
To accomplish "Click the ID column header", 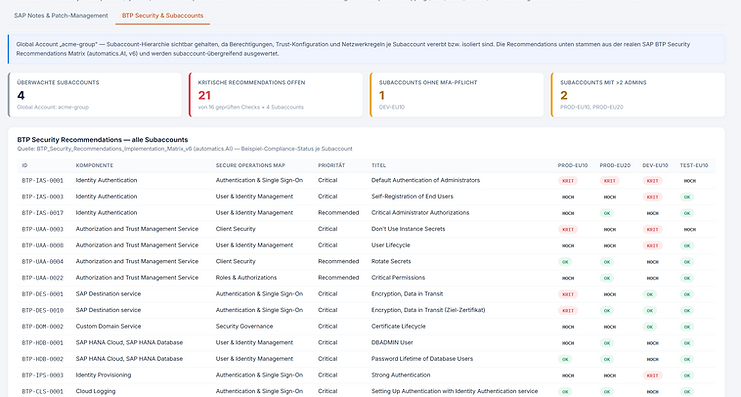I will [25, 165].
